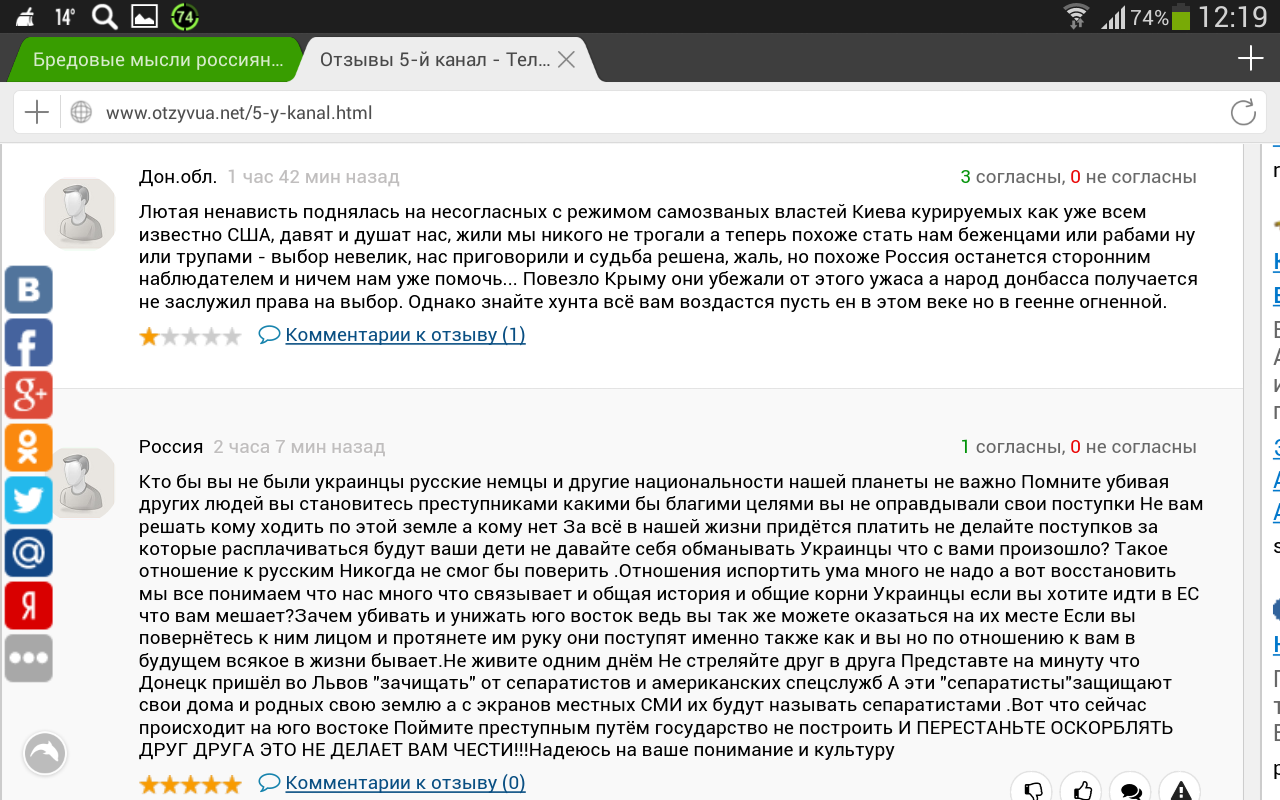
Task: Share via the Mail.ru @ icon
Action: click(28, 553)
